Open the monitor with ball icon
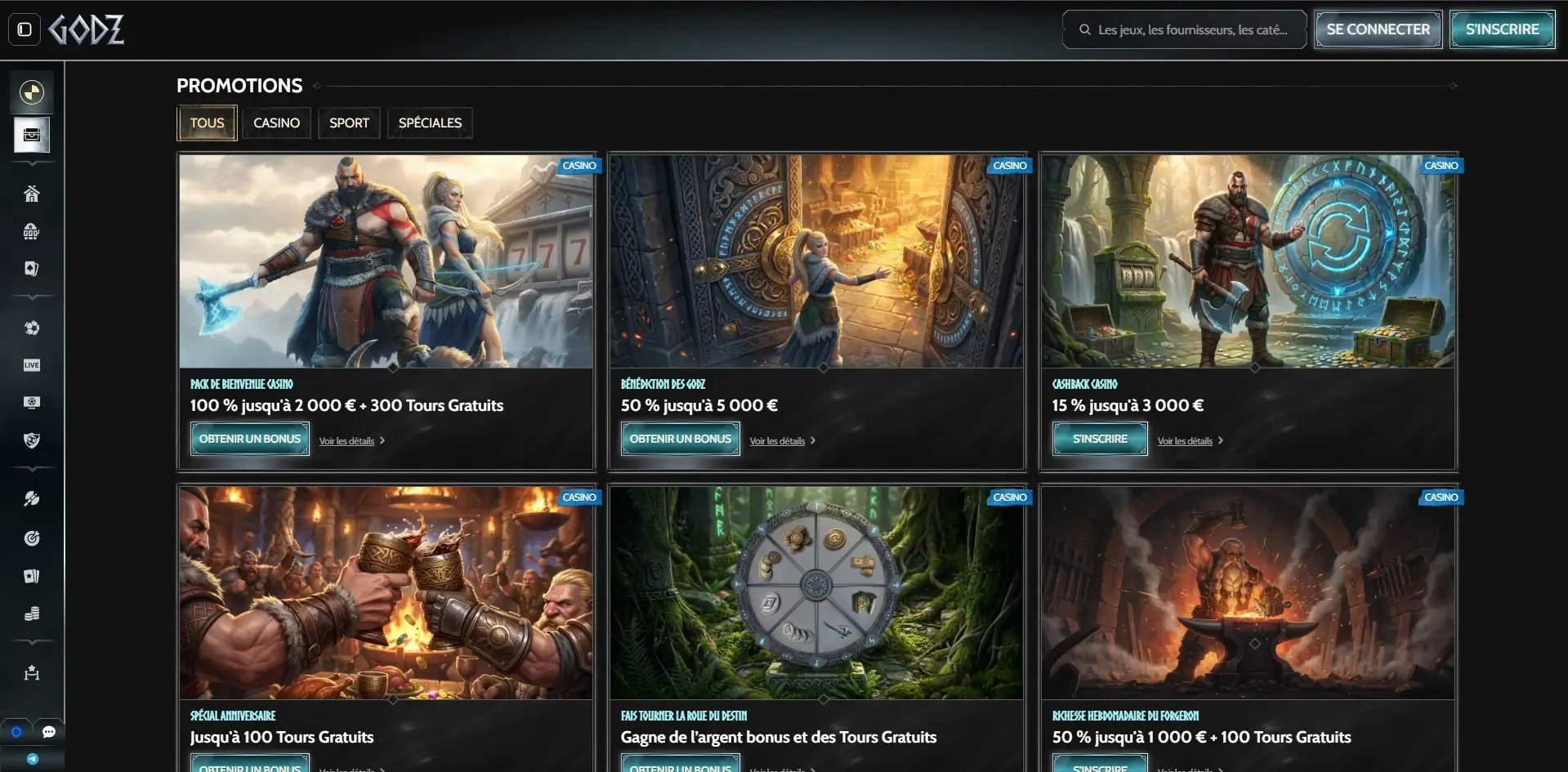Image resolution: width=1568 pixels, height=772 pixels. point(32,403)
